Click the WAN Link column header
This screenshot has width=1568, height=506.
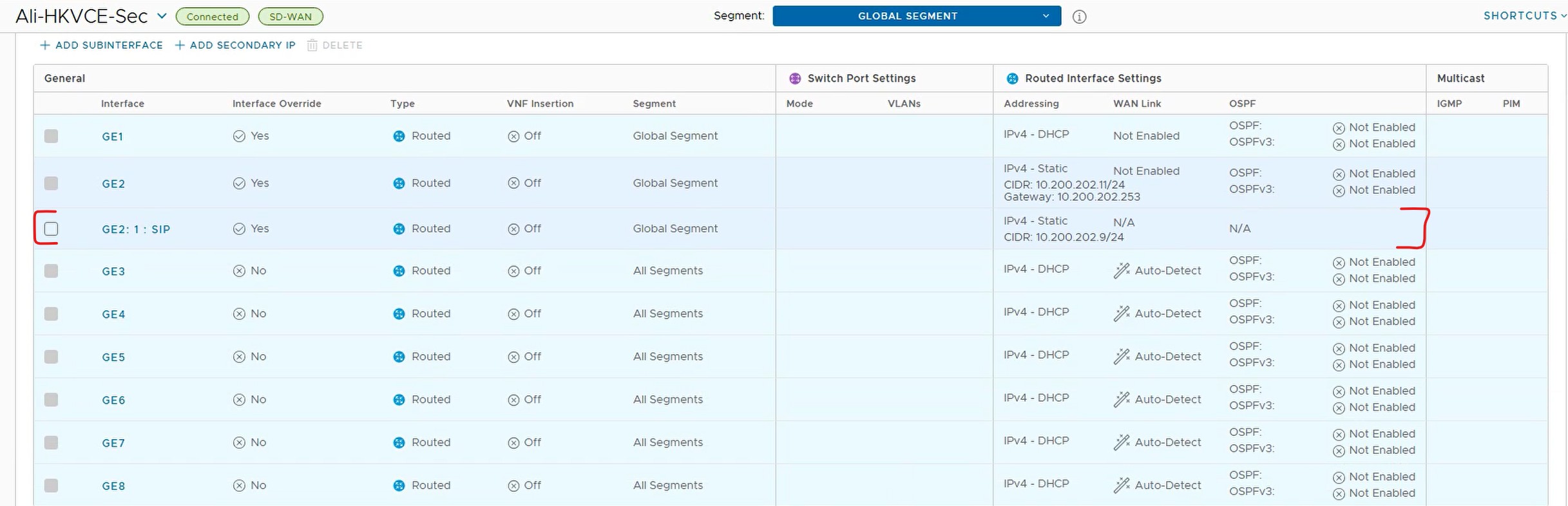1137,104
